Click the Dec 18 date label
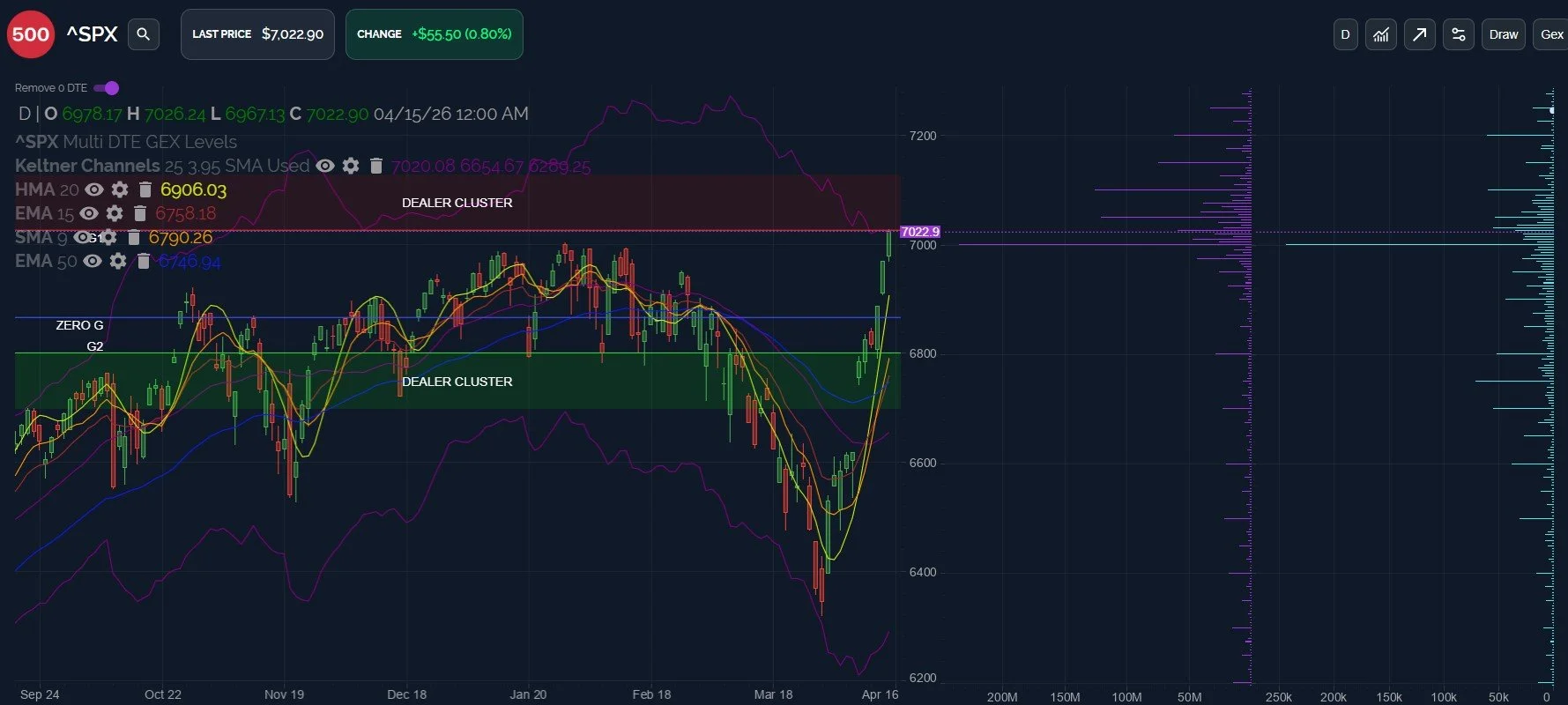The width and height of the screenshot is (1568, 705). coord(406,694)
